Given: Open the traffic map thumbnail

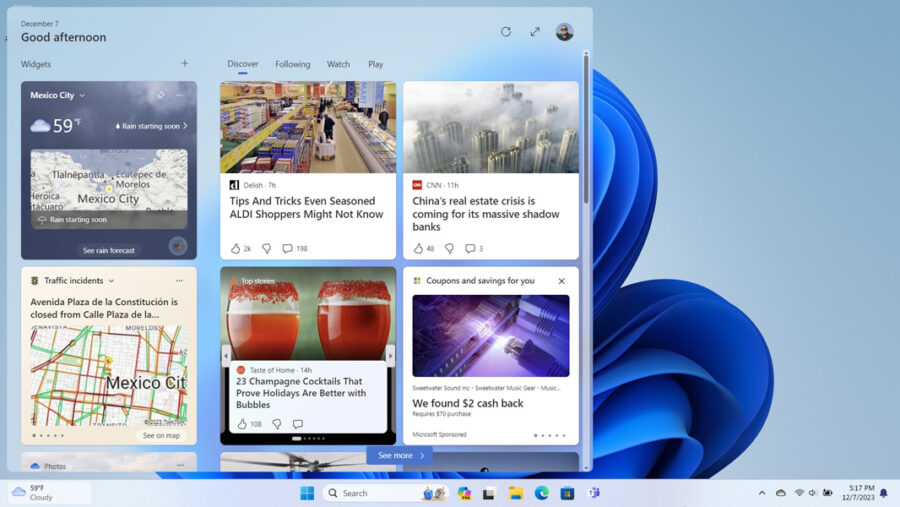Looking at the screenshot, I should (x=109, y=376).
